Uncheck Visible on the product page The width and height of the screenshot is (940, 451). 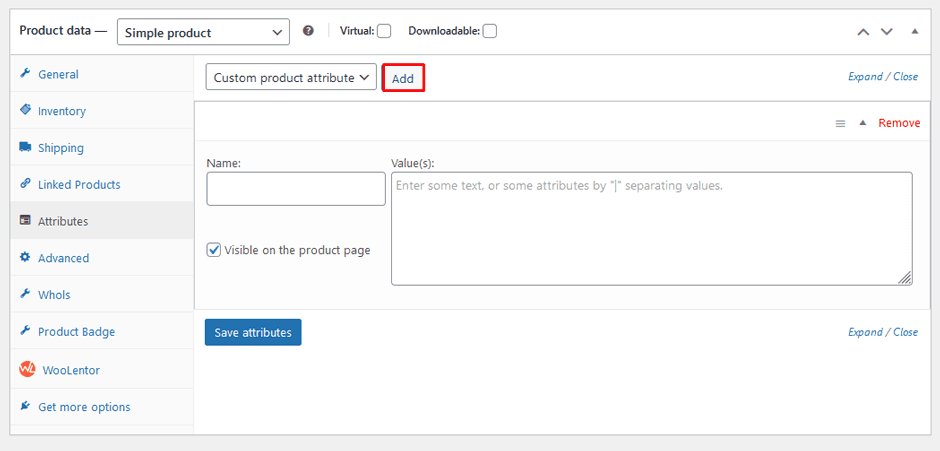click(x=213, y=249)
